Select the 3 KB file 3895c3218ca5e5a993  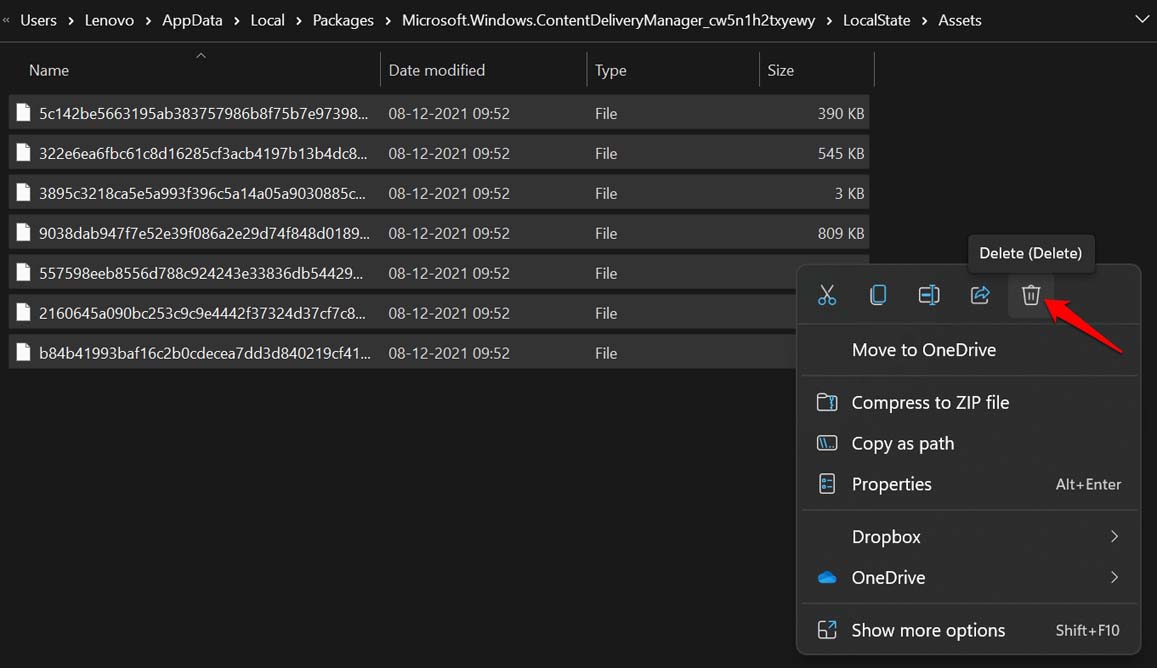203,194
